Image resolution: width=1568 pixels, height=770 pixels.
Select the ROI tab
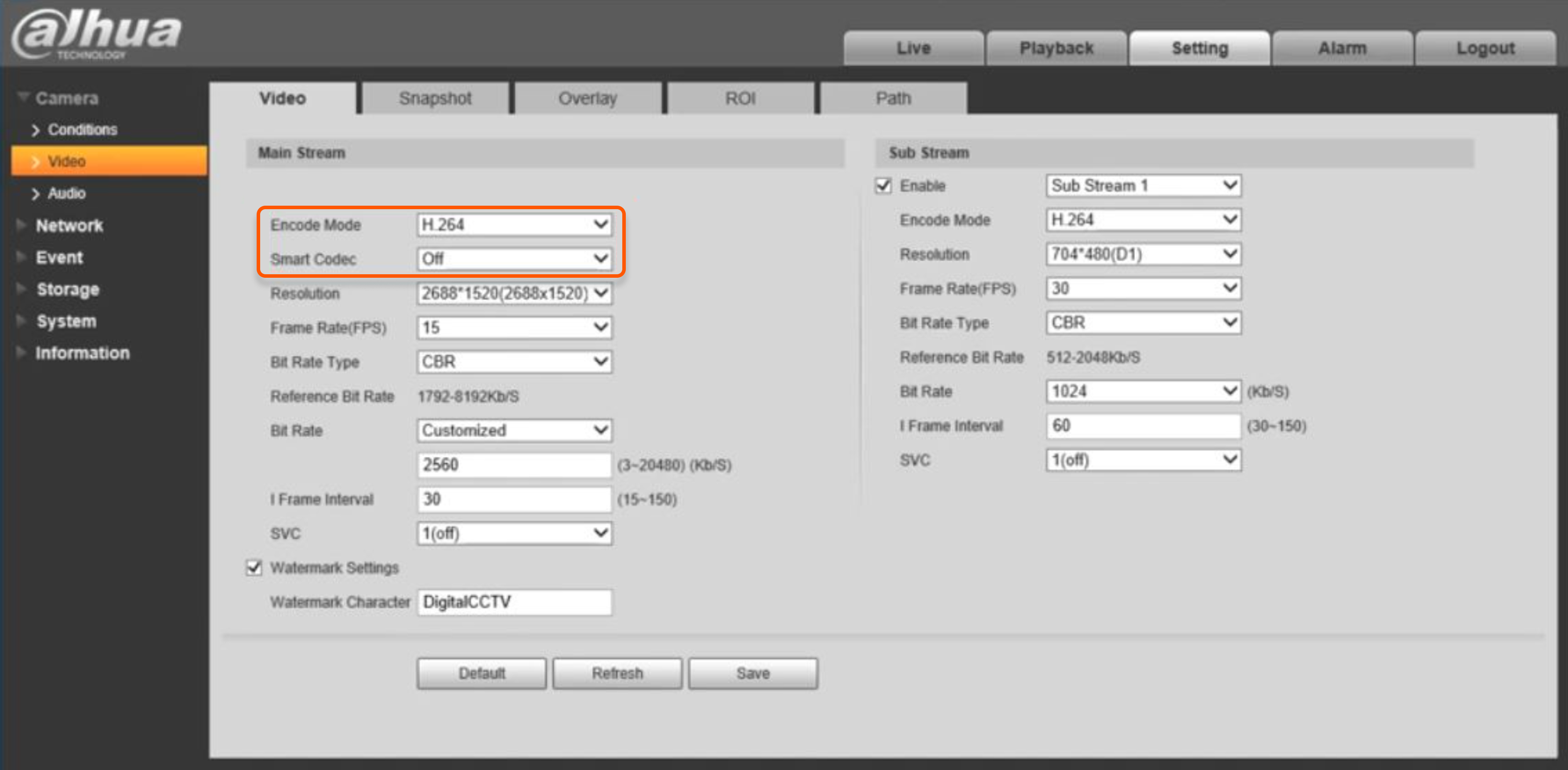pyautogui.click(x=740, y=98)
